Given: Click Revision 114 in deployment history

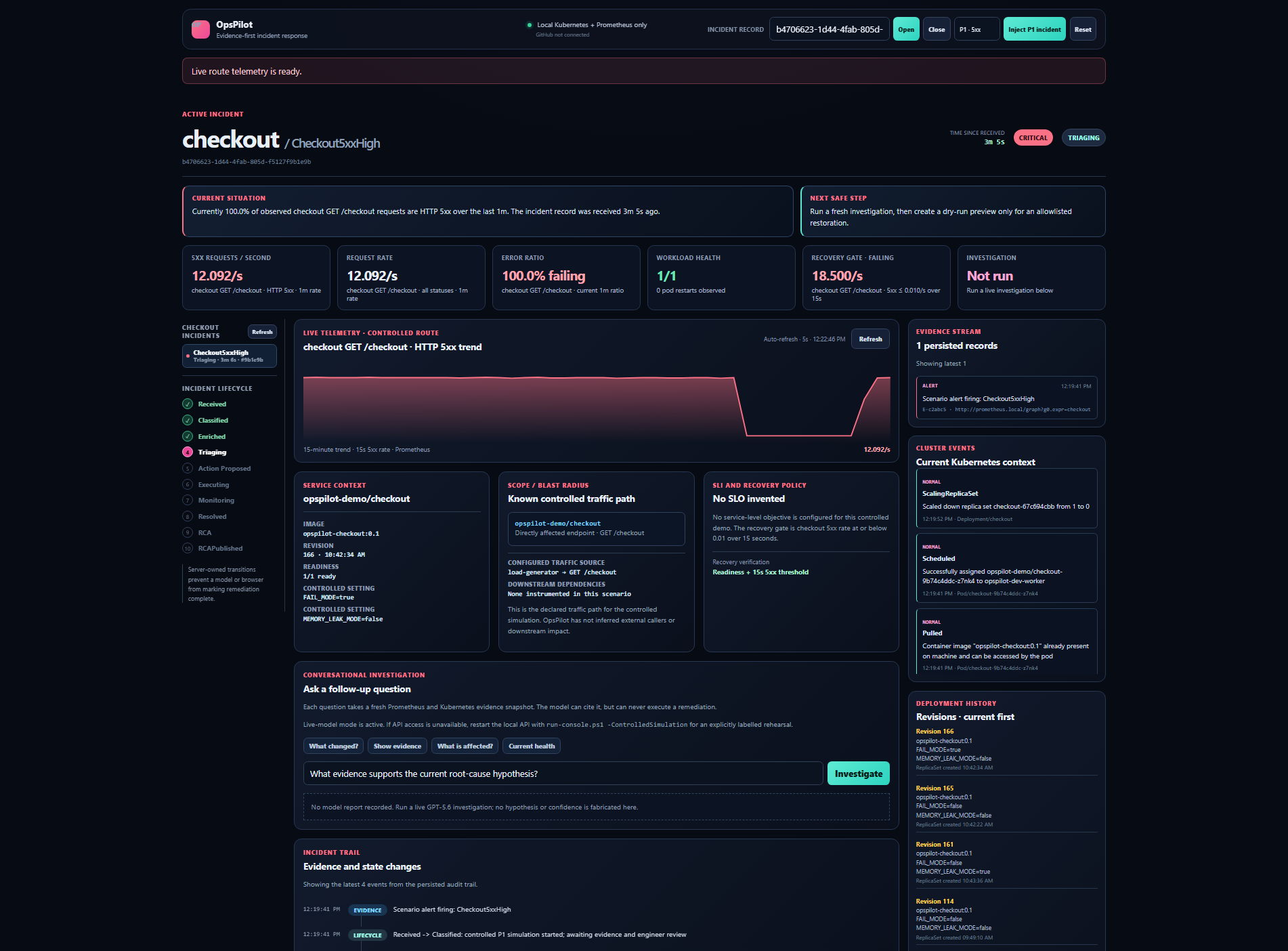Looking at the screenshot, I should [935, 902].
